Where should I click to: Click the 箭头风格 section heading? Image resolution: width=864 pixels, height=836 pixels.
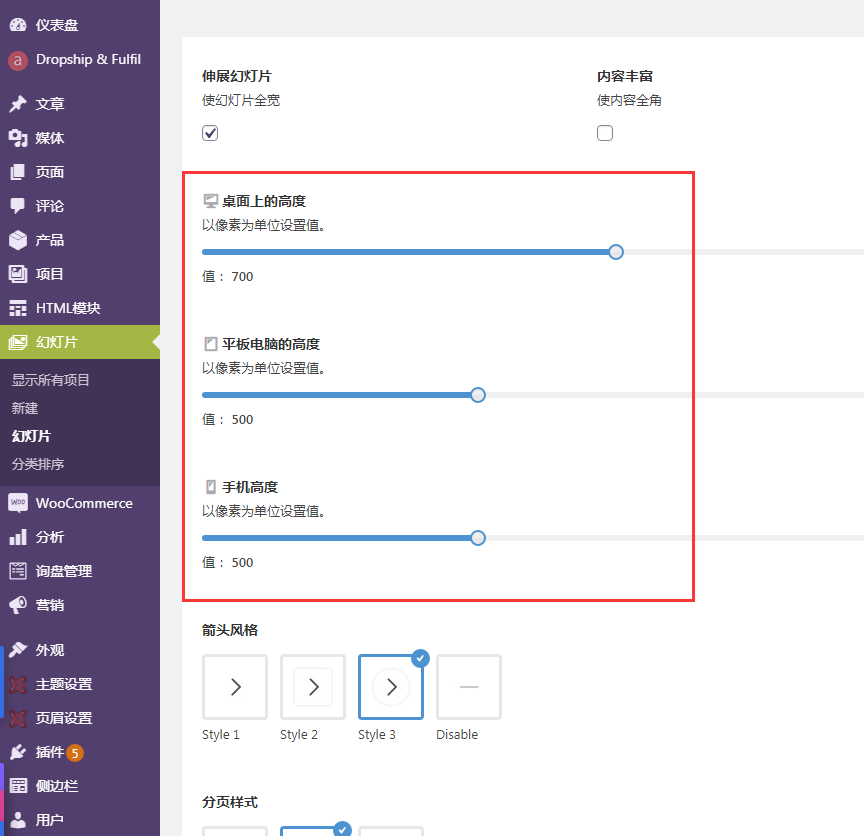[x=230, y=630]
